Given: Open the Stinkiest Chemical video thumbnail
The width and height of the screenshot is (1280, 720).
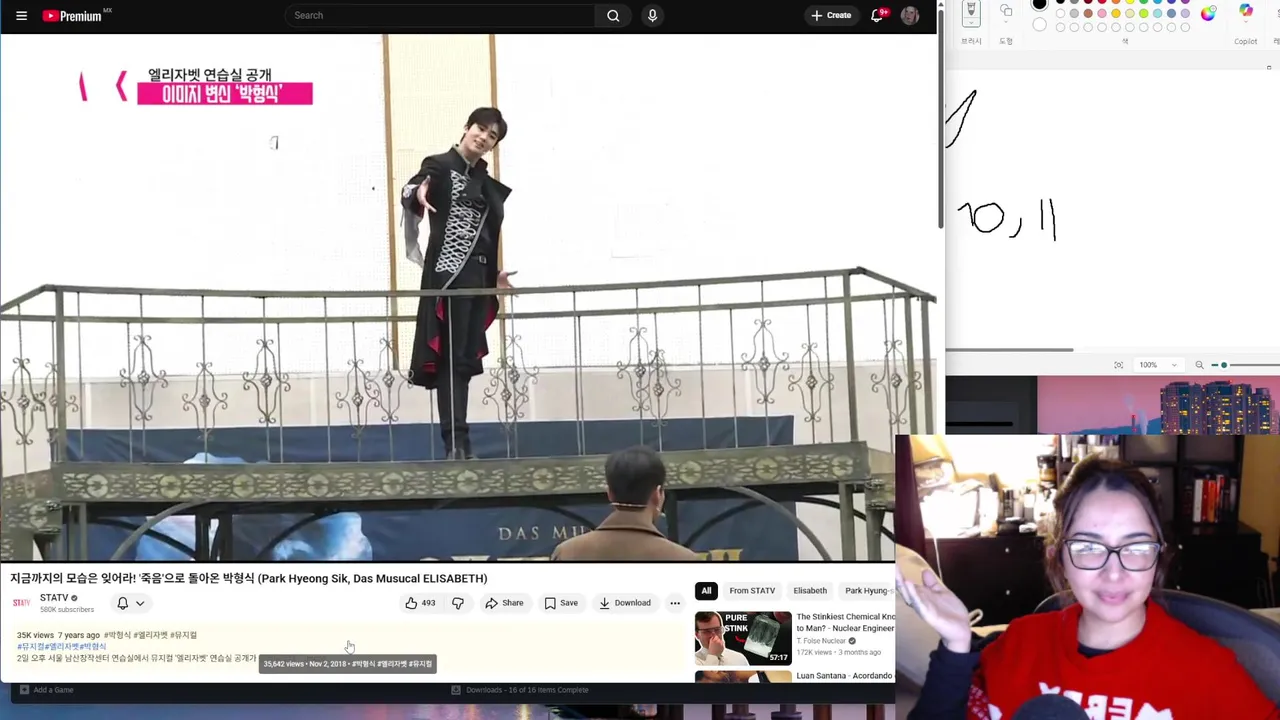Looking at the screenshot, I should [x=743, y=638].
